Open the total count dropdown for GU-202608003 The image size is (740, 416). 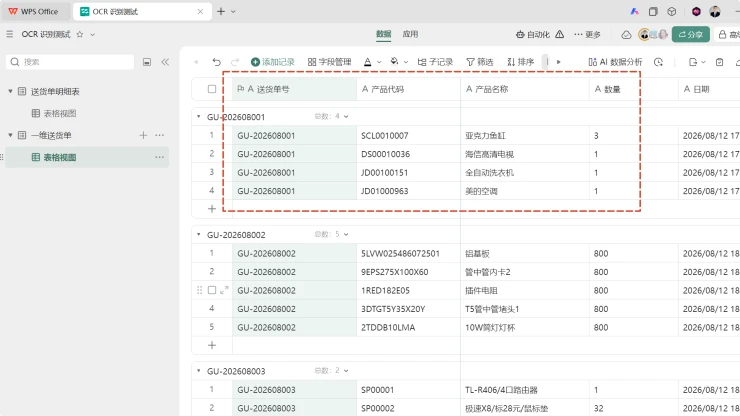(346, 371)
